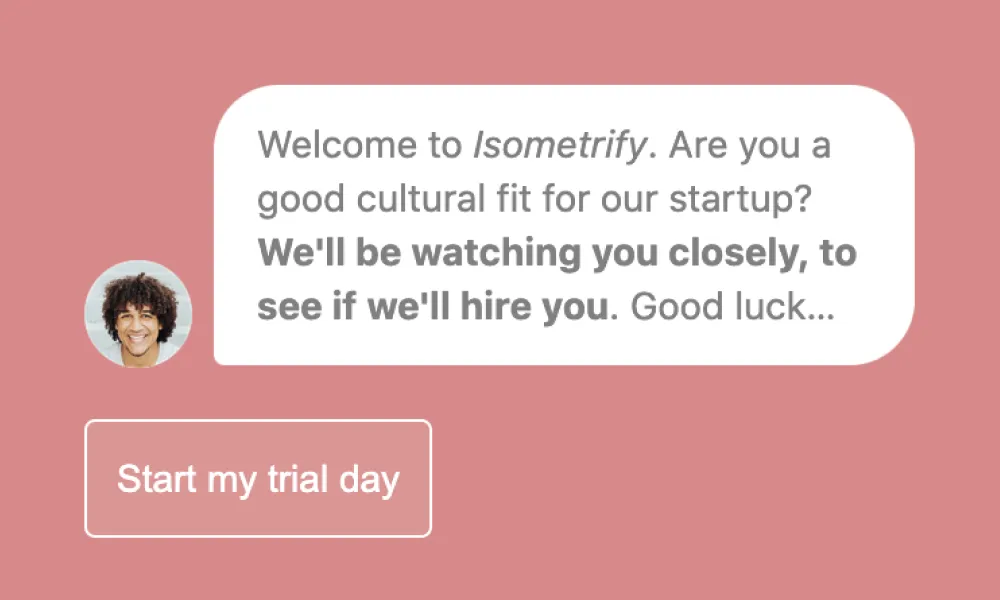The image size is (1000, 600).
Task: Click the word 'trial' on the button
Action: tap(298, 478)
